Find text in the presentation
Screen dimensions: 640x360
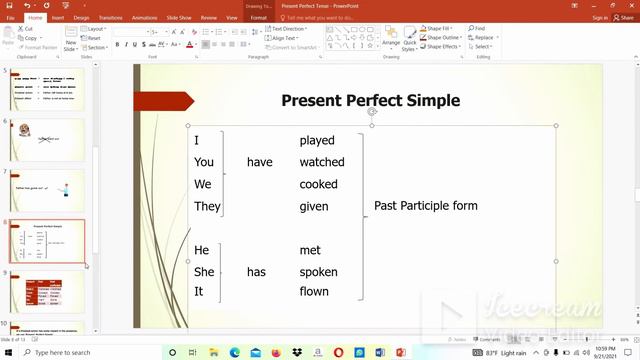(x=477, y=28)
